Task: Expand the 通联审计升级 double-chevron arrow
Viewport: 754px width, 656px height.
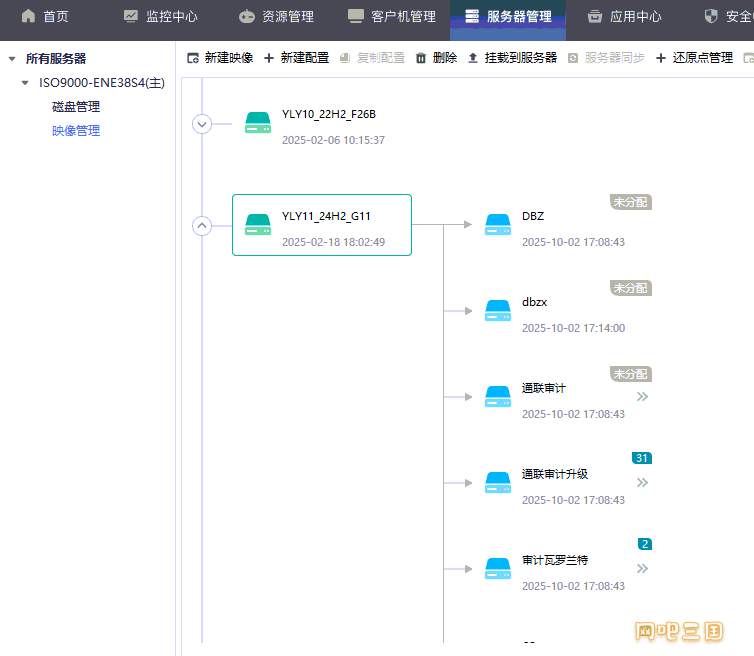Action: point(642,483)
